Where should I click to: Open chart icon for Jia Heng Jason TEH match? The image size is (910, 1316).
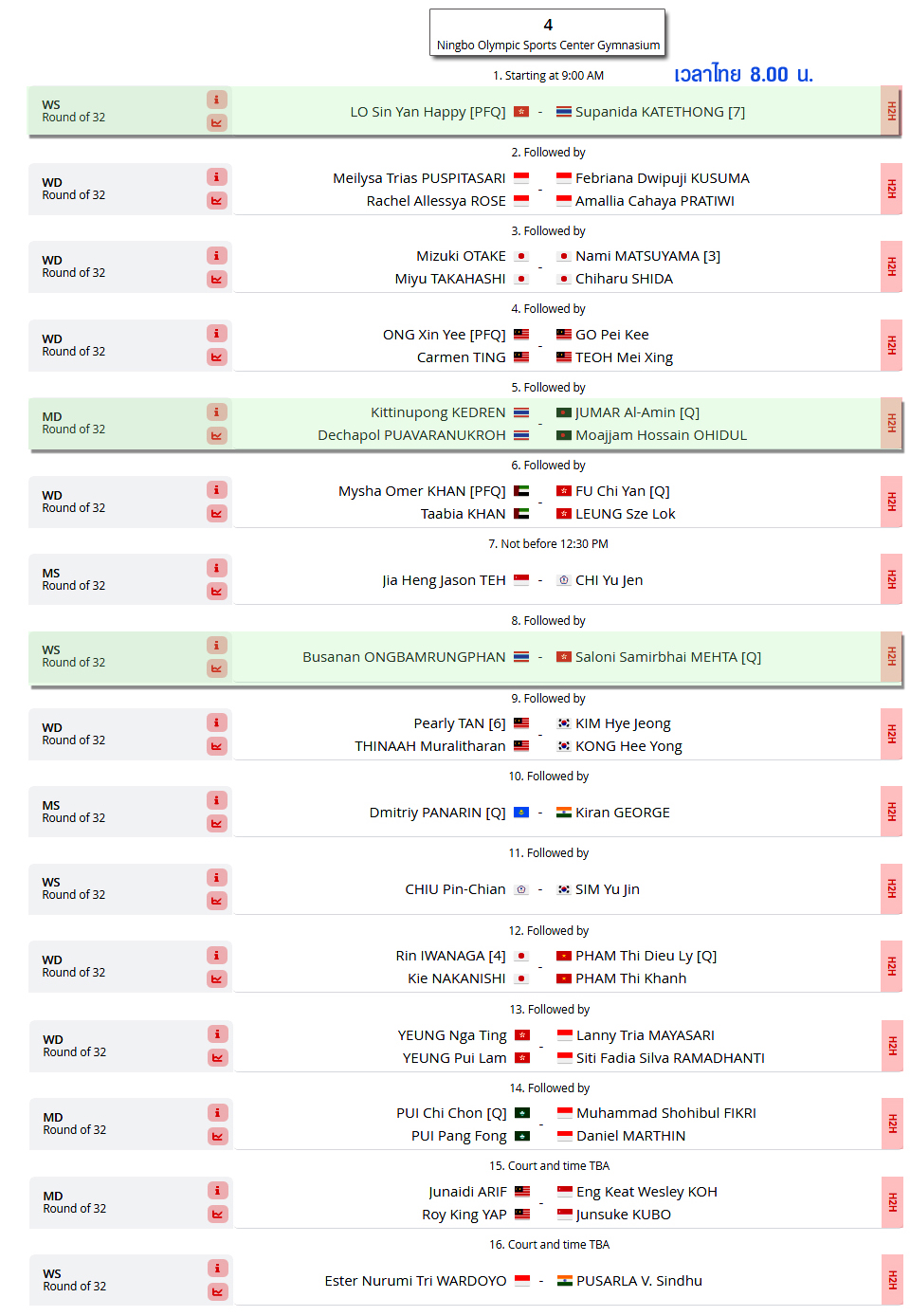(x=217, y=591)
